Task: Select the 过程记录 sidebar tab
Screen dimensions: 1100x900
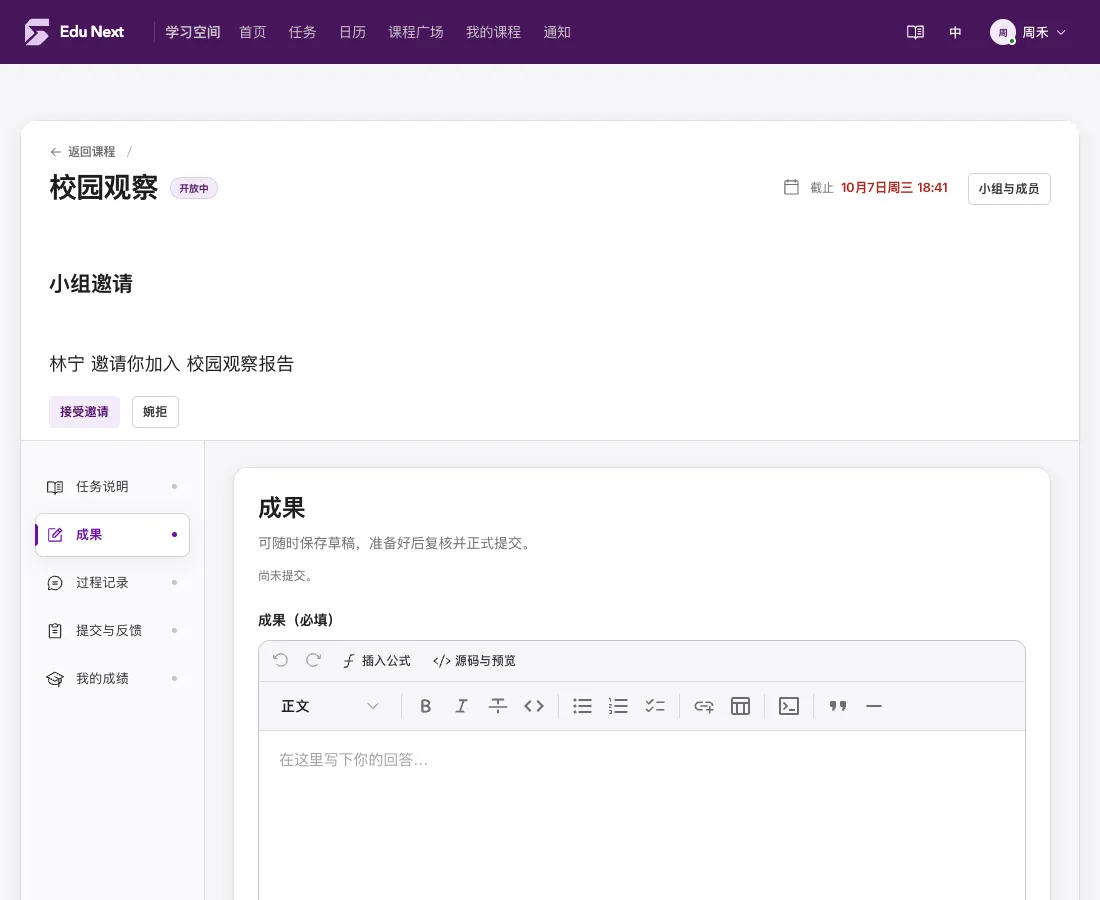Action: [x=112, y=583]
